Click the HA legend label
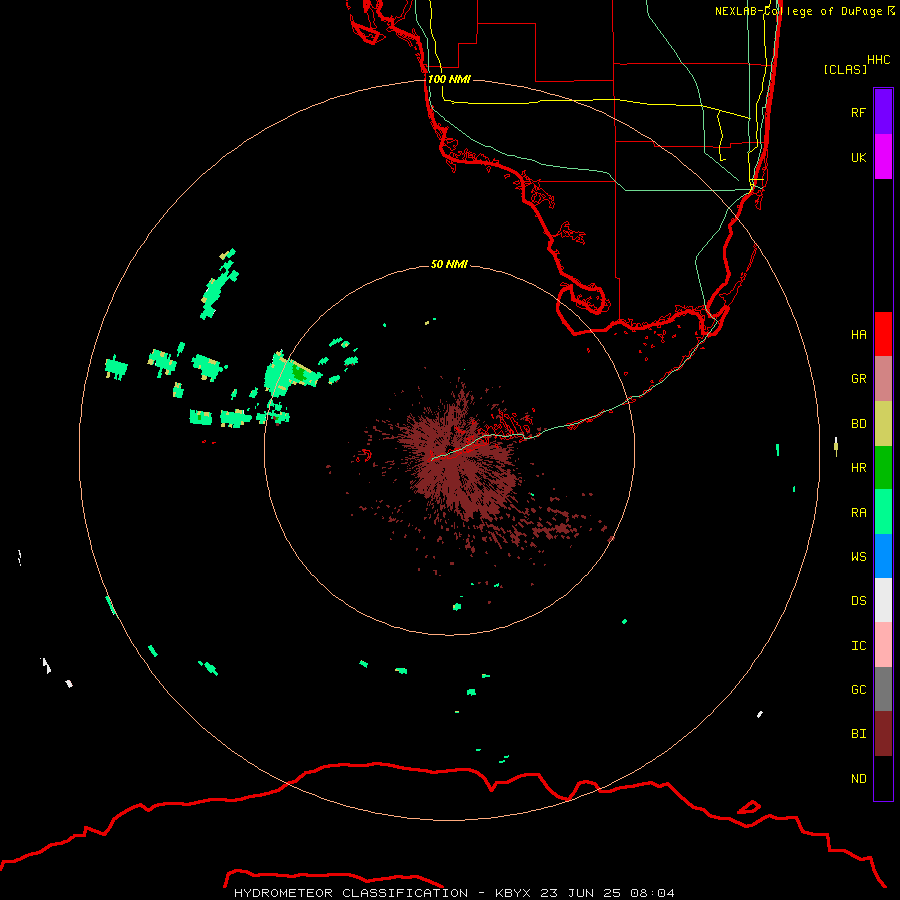 pyautogui.click(x=858, y=335)
